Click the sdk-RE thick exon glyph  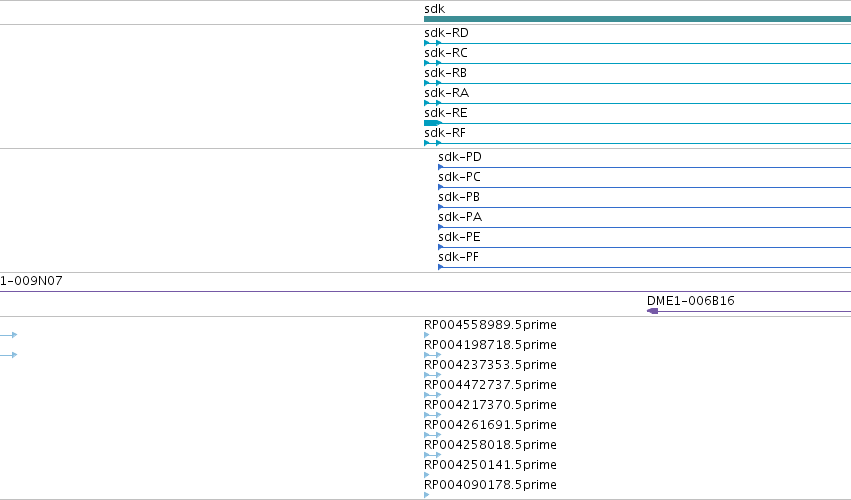pos(433,123)
